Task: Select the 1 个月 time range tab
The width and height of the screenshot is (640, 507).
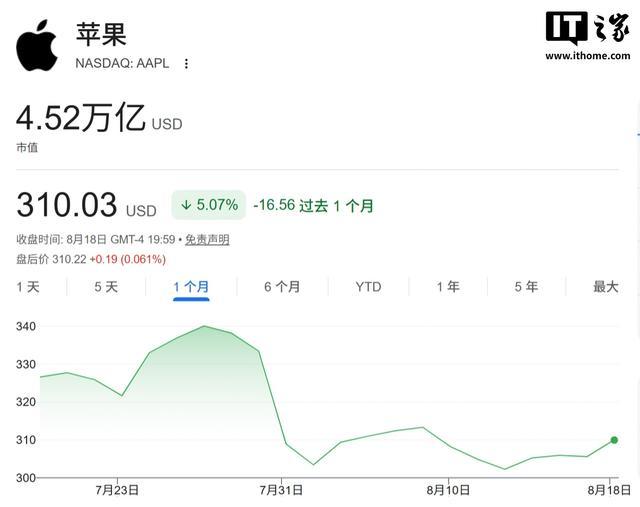Action: pyautogui.click(x=191, y=287)
